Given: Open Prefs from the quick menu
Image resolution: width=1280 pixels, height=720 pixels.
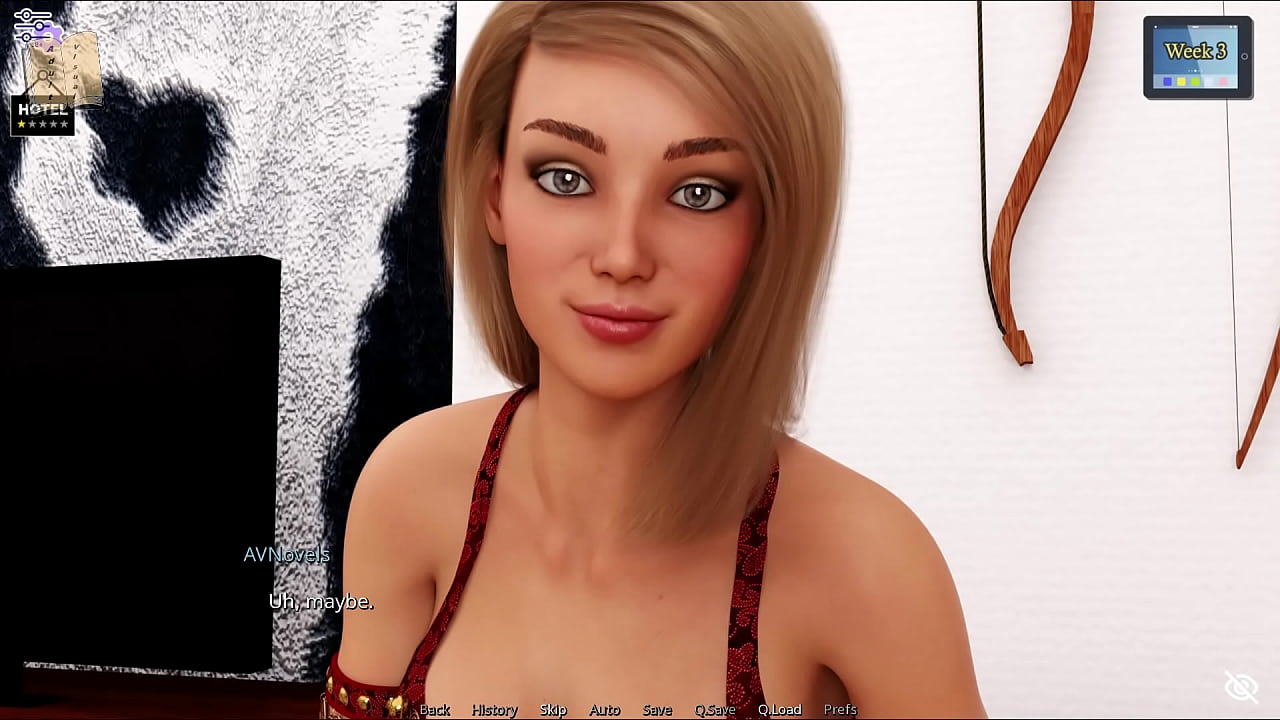Looking at the screenshot, I should pyautogui.click(x=840, y=709).
